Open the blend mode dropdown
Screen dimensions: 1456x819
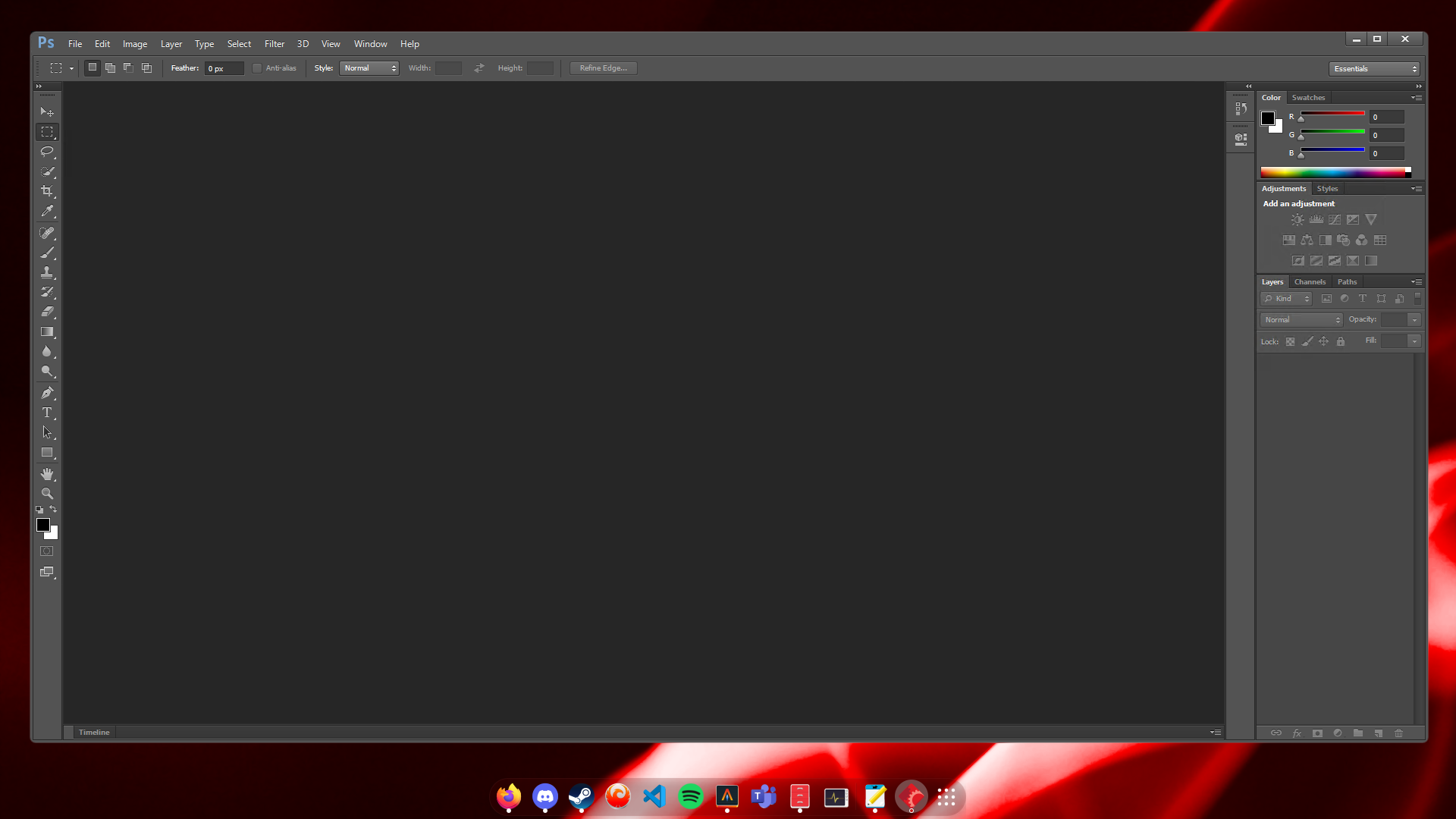pyautogui.click(x=1300, y=319)
